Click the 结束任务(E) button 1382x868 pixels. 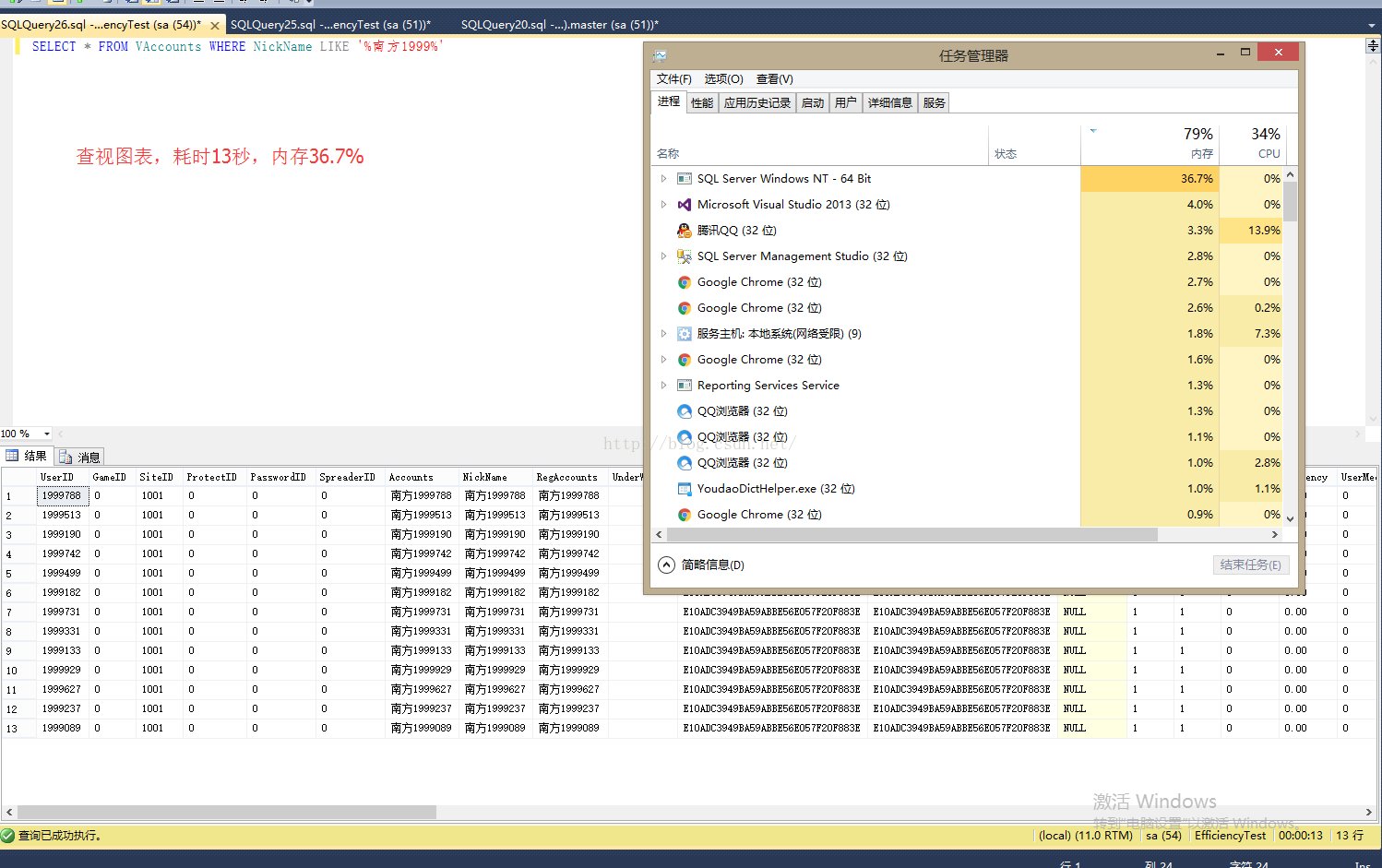(x=1250, y=565)
